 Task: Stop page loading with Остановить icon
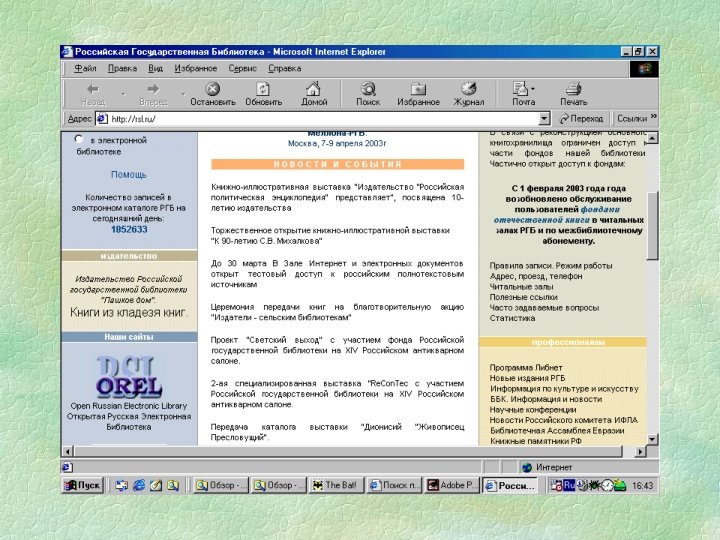click(213, 88)
